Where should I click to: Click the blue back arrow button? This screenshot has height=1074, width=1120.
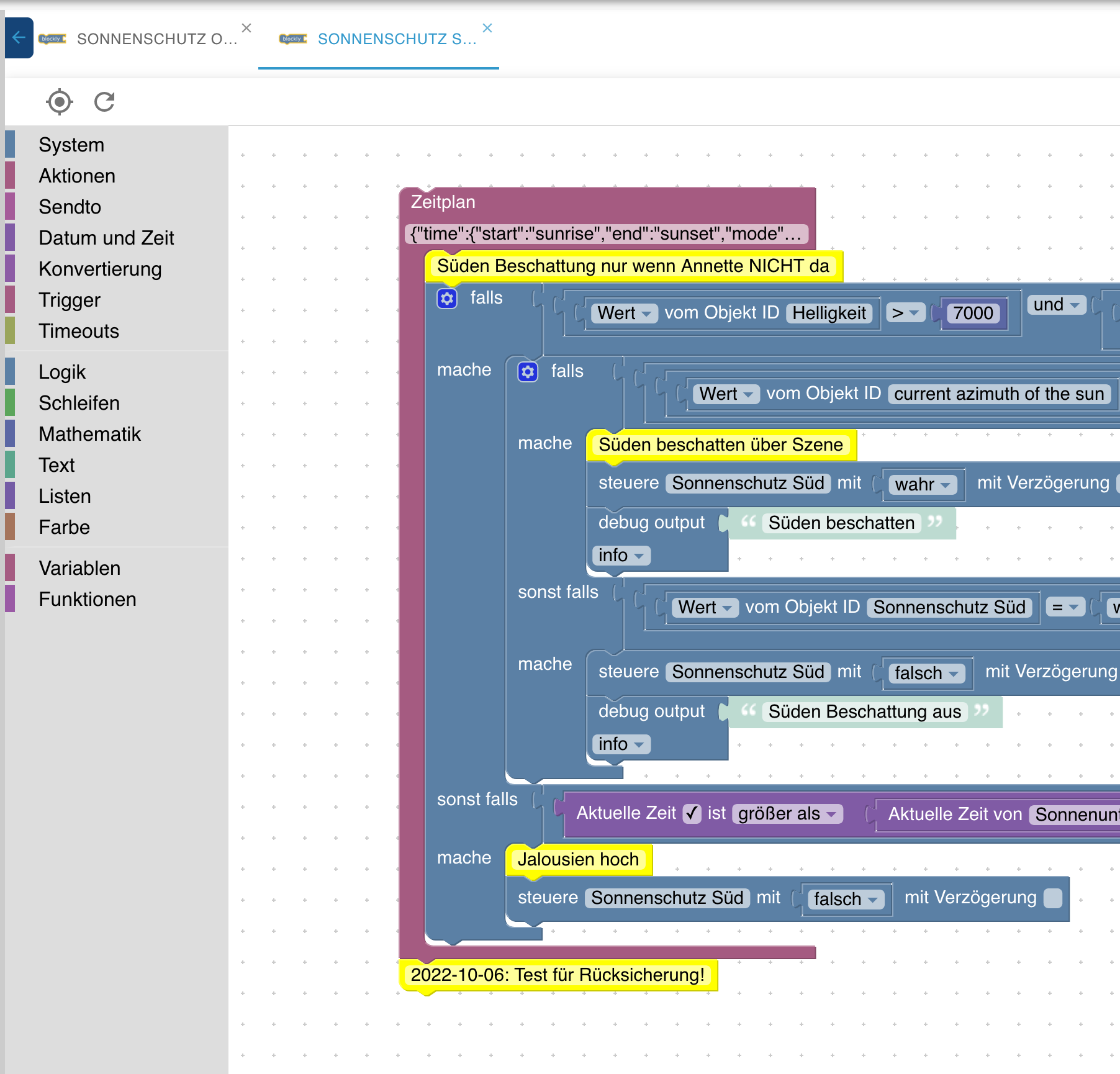pyautogui.click(x=19, y=38)
